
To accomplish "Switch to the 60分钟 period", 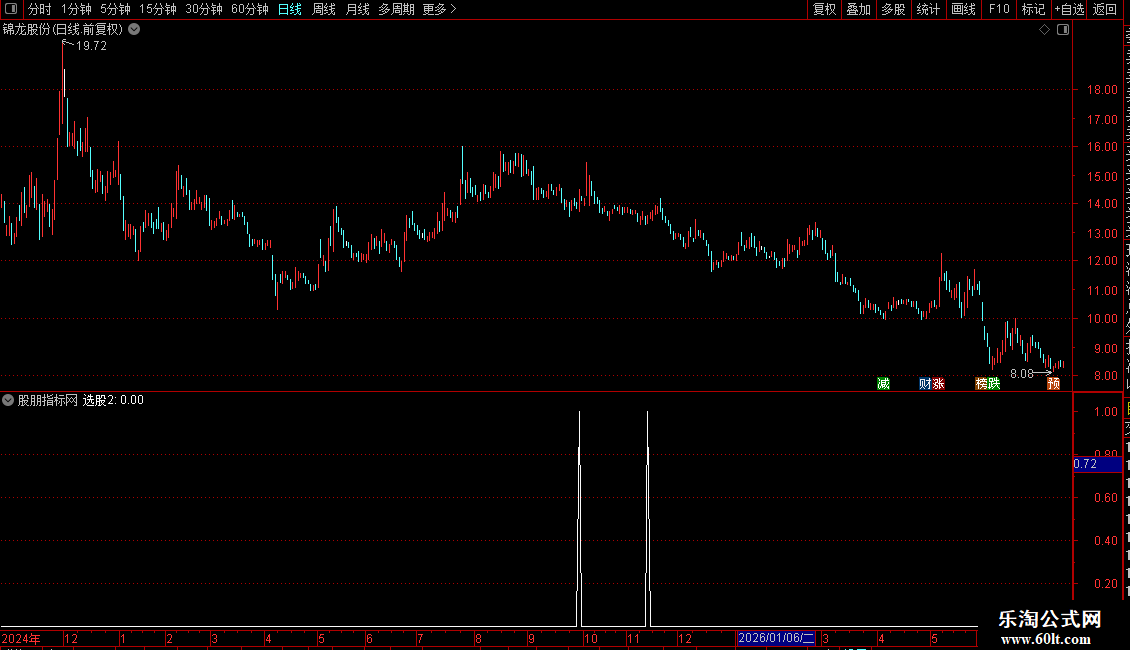I will click(x=250, y=9).
